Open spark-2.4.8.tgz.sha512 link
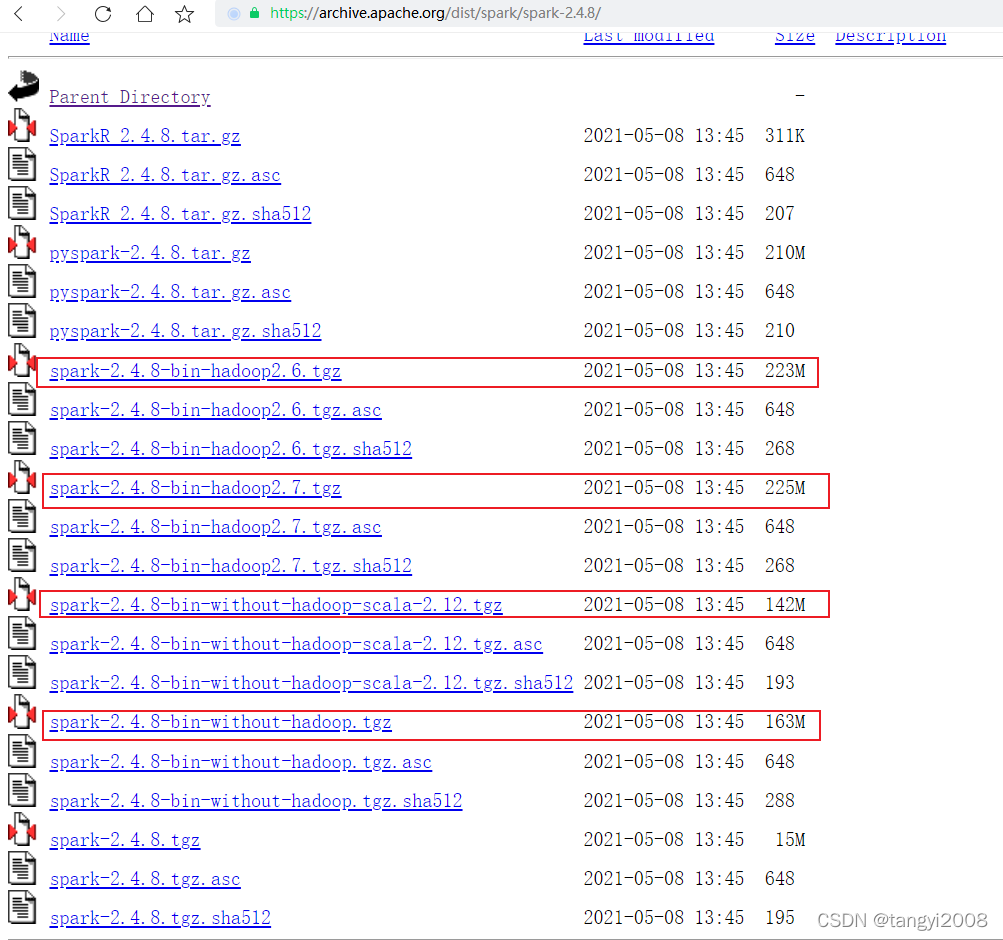The width and height of the screenshot is (1003, 940). [160, 918]
